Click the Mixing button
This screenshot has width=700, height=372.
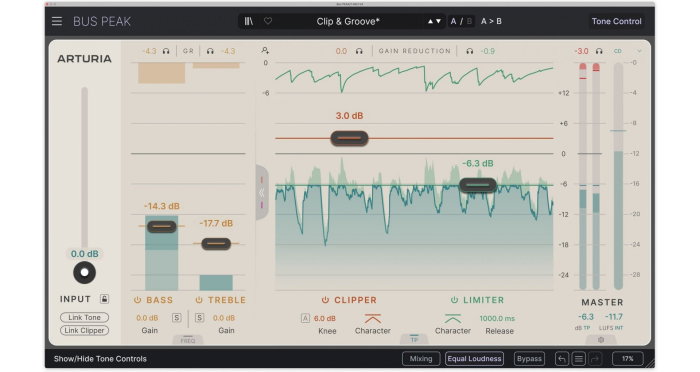(x=421, y=359)
